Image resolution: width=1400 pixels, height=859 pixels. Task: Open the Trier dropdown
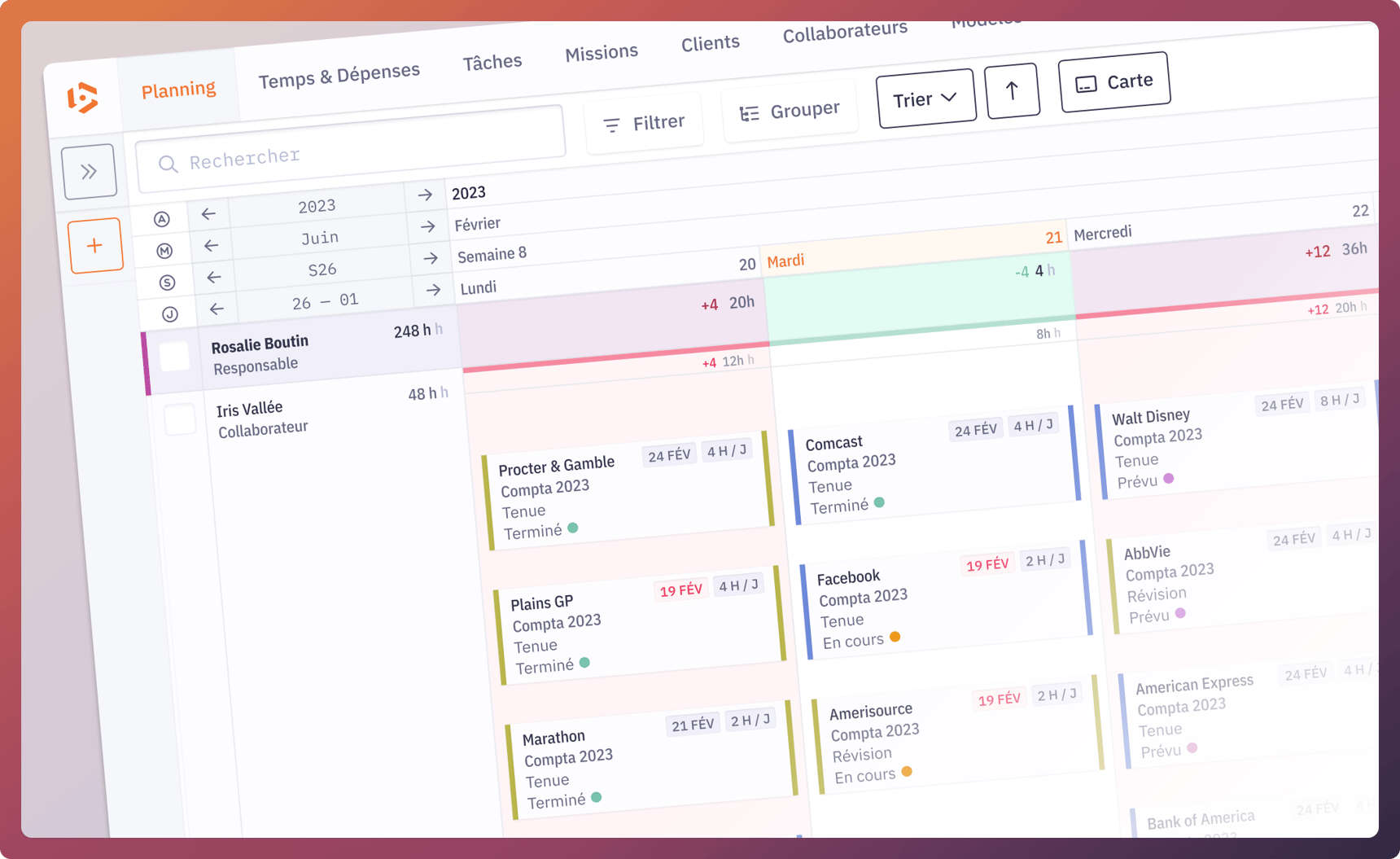click(925, 97)
